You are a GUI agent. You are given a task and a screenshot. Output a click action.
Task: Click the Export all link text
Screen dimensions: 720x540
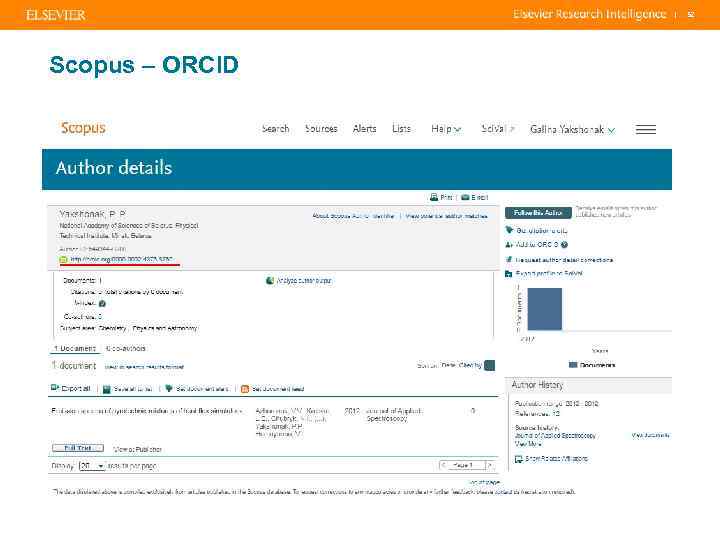click(x=76, y=388)
